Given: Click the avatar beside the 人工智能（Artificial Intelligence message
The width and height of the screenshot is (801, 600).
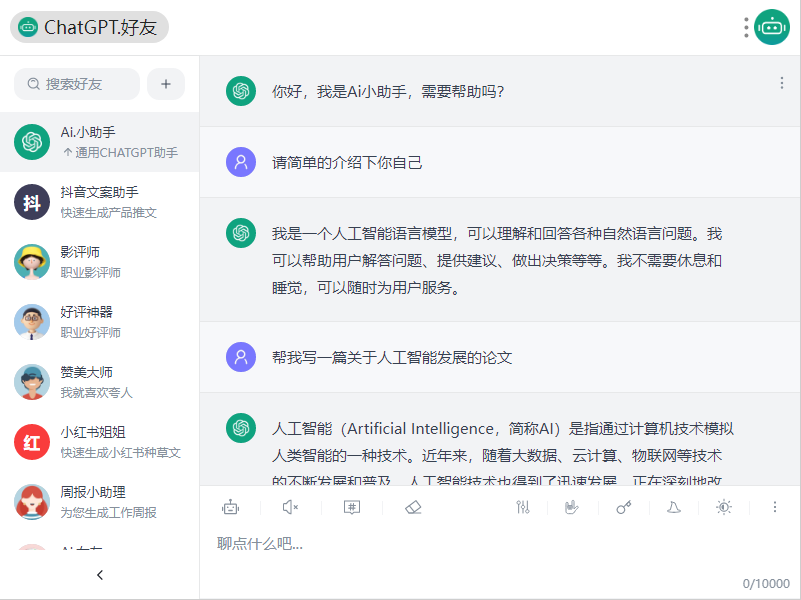Looking at the screenshot, I should coord(241,428).
